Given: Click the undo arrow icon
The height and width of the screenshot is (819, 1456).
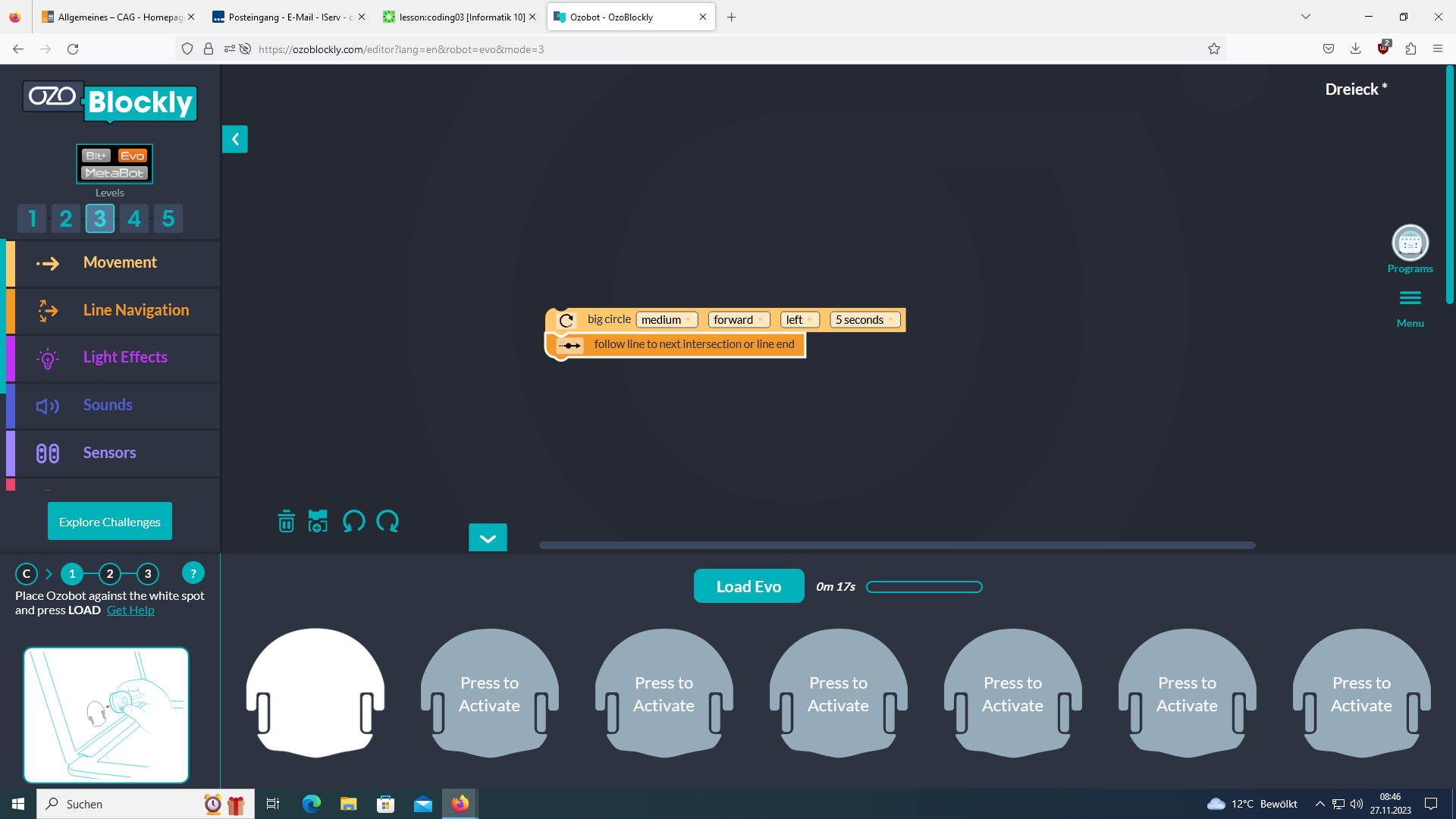Looking at the screenshot, I should point(353,522).
